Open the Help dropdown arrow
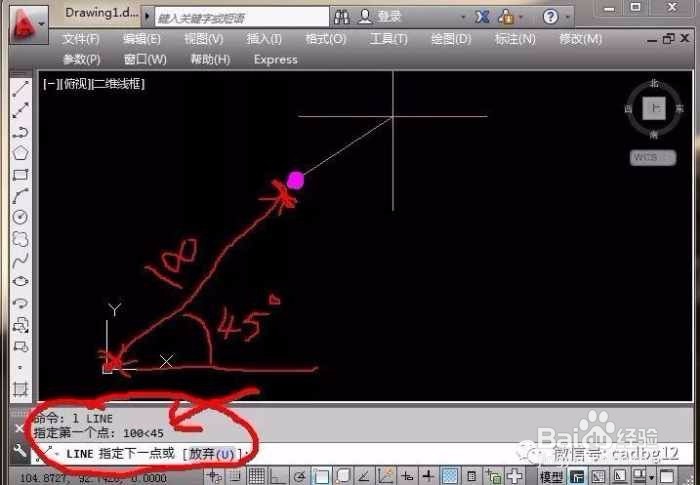The image size is (700, 485). [x=568, y=17]
